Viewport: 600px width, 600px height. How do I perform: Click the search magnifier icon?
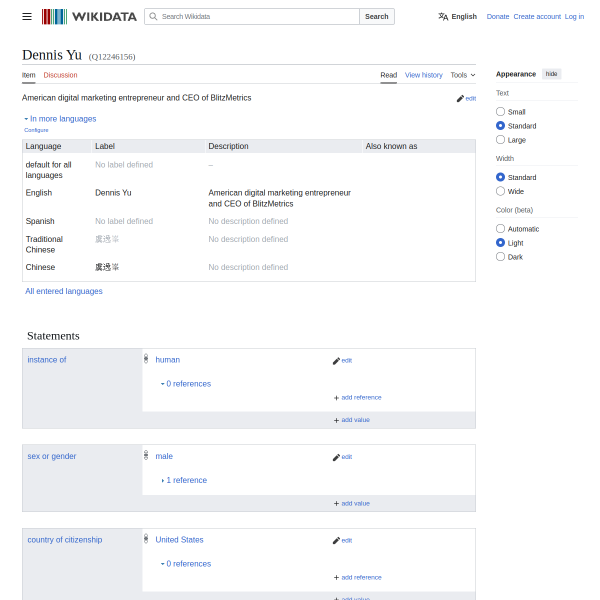pyautogui.click(x=153, y=16)
